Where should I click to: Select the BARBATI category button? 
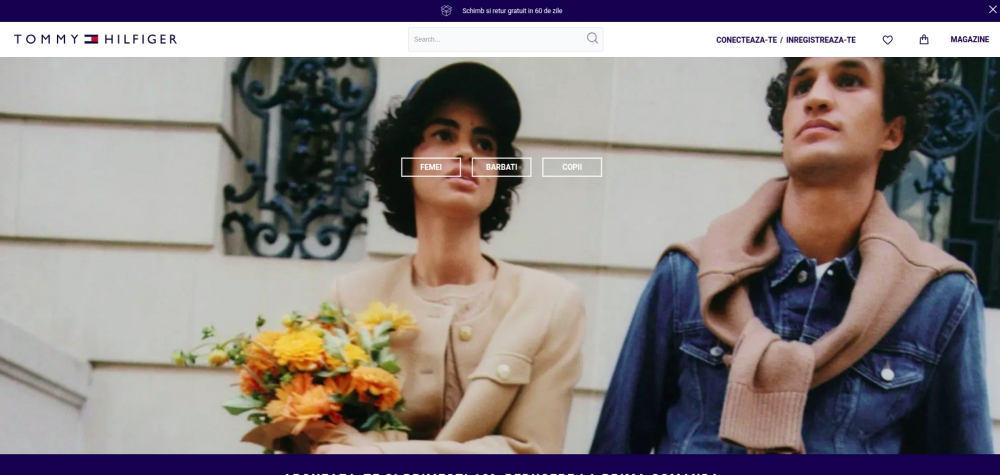[x=501, y=167]
